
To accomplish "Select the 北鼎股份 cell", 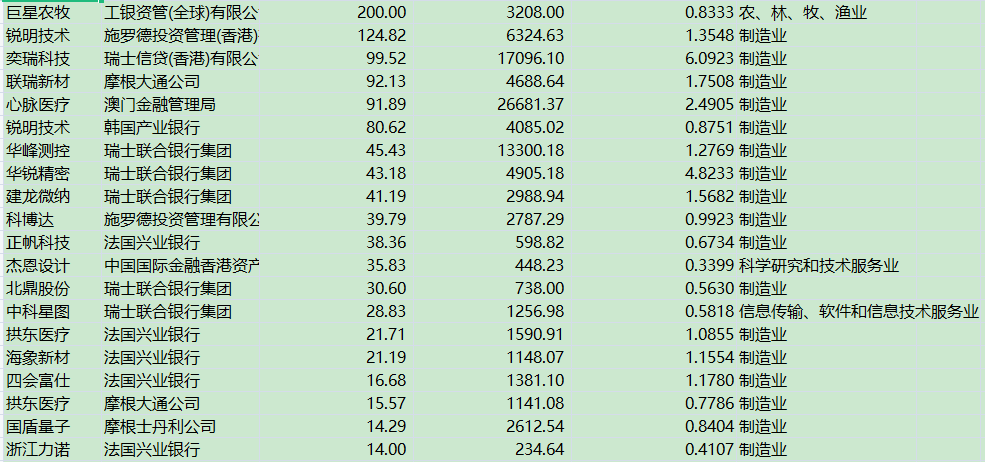I will [38, 288].
